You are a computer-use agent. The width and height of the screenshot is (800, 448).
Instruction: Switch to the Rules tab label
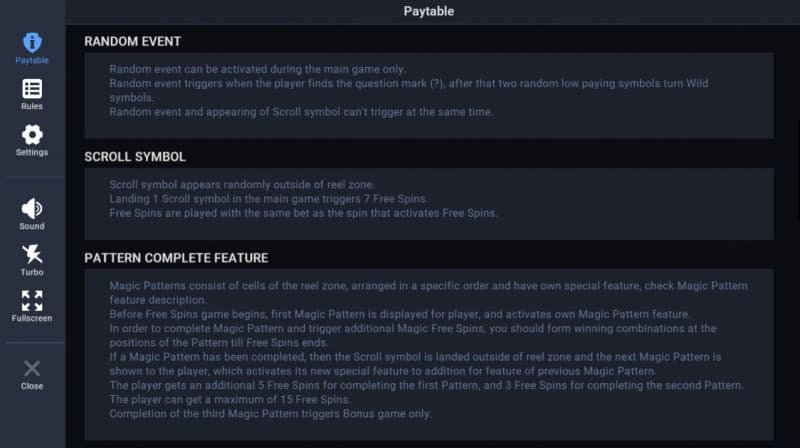click(32, 107)
